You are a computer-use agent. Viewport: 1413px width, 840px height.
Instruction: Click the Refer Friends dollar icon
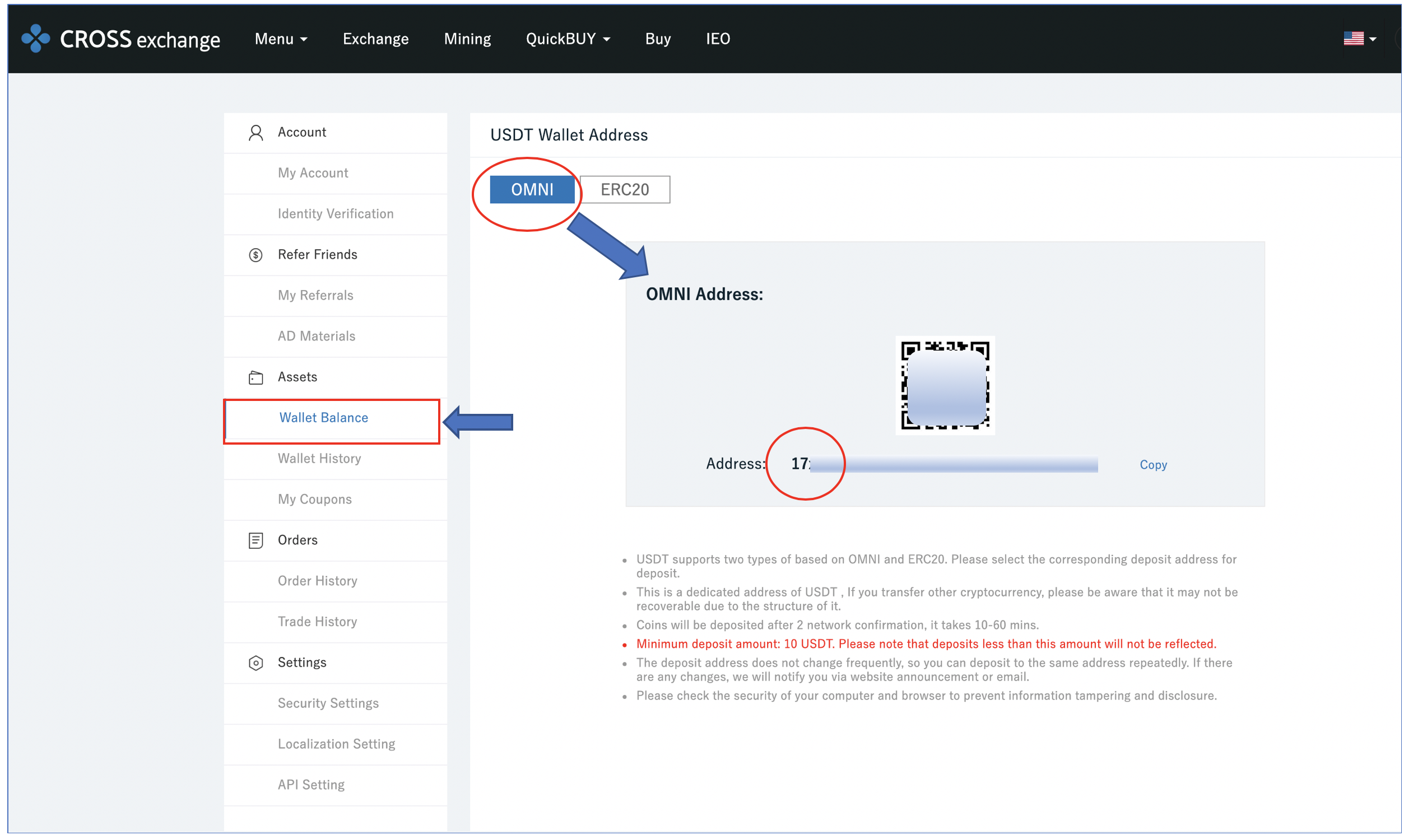click(x=256, y=255)
